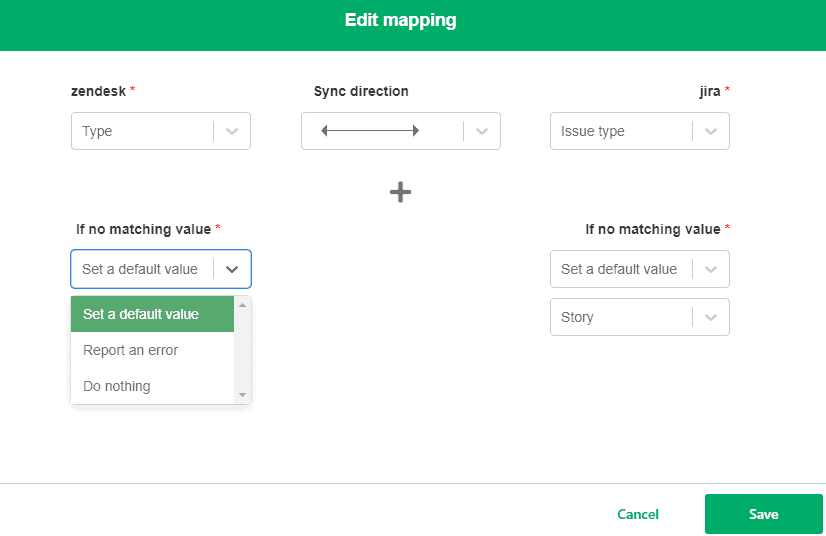
Task: Click the 'Edit mapping' header title
Action: 400,20
